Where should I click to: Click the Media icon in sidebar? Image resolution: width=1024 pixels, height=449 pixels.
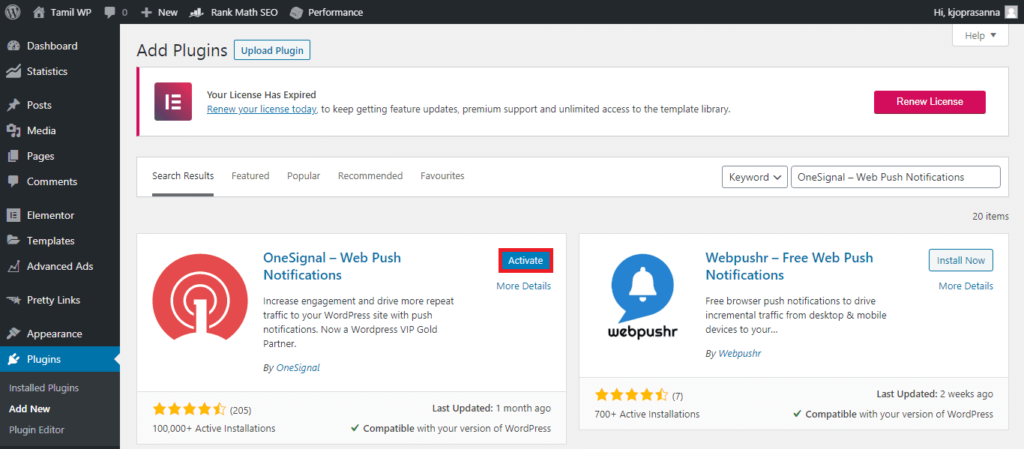click(x=13, y=131)
